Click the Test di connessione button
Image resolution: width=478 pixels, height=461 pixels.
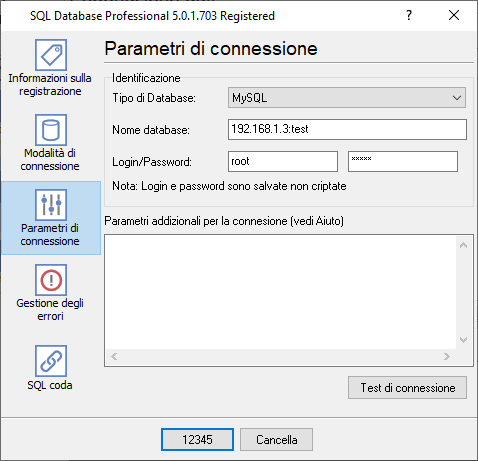(x=407, y=388)
